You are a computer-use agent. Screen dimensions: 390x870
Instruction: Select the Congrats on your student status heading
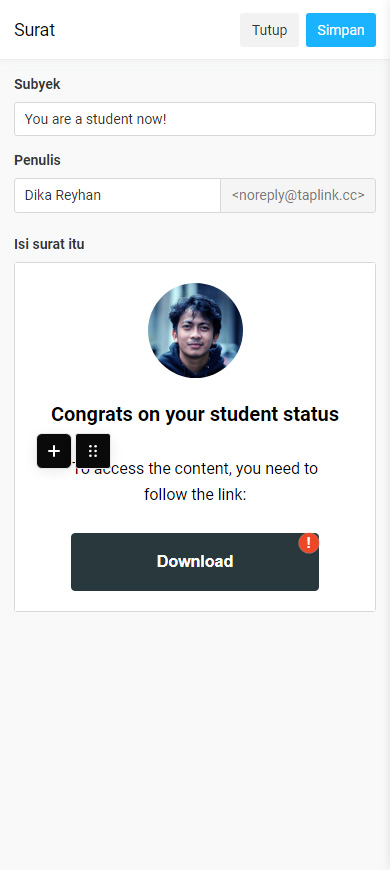click(195, 414)
